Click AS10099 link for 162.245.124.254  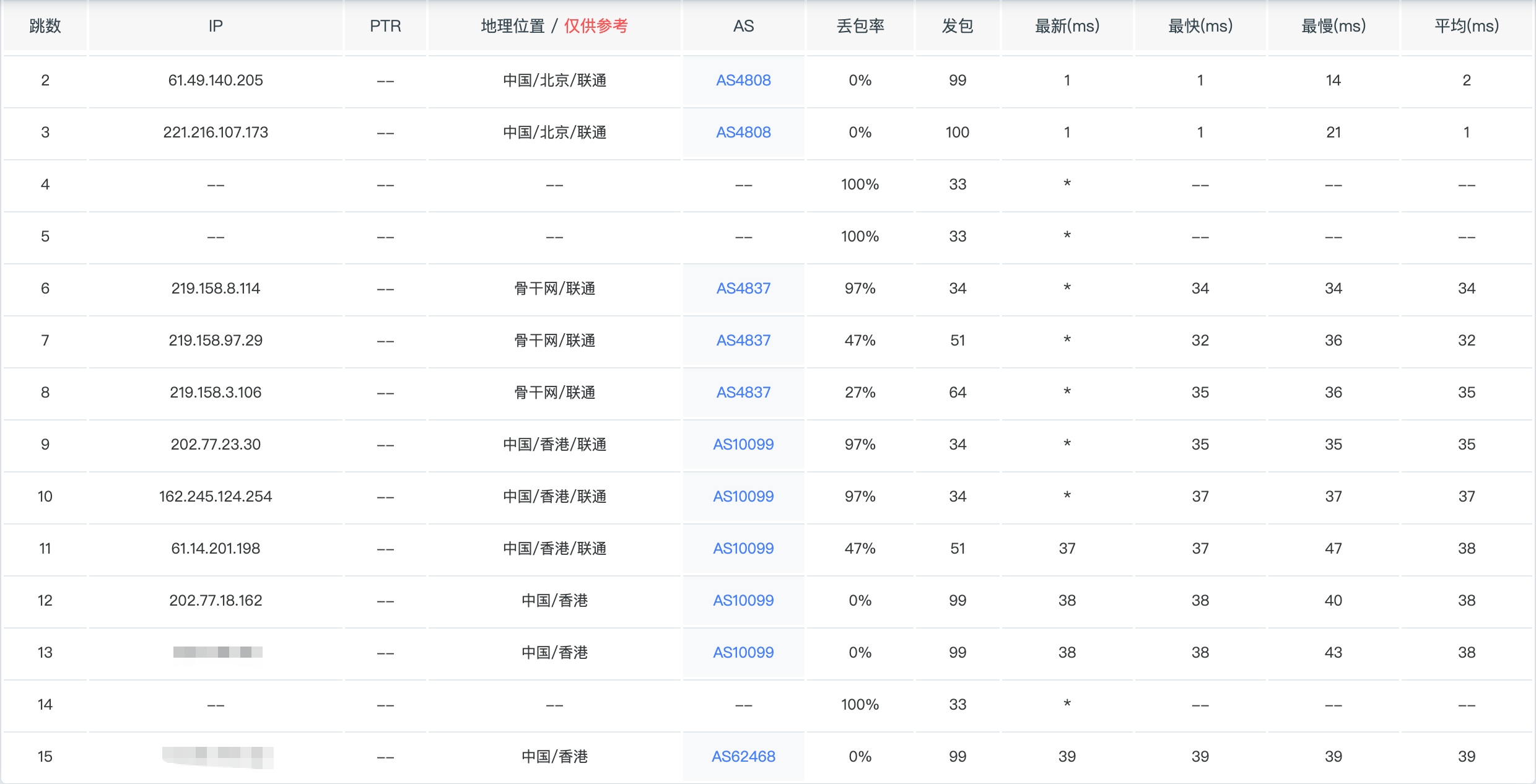click(743, 497)
